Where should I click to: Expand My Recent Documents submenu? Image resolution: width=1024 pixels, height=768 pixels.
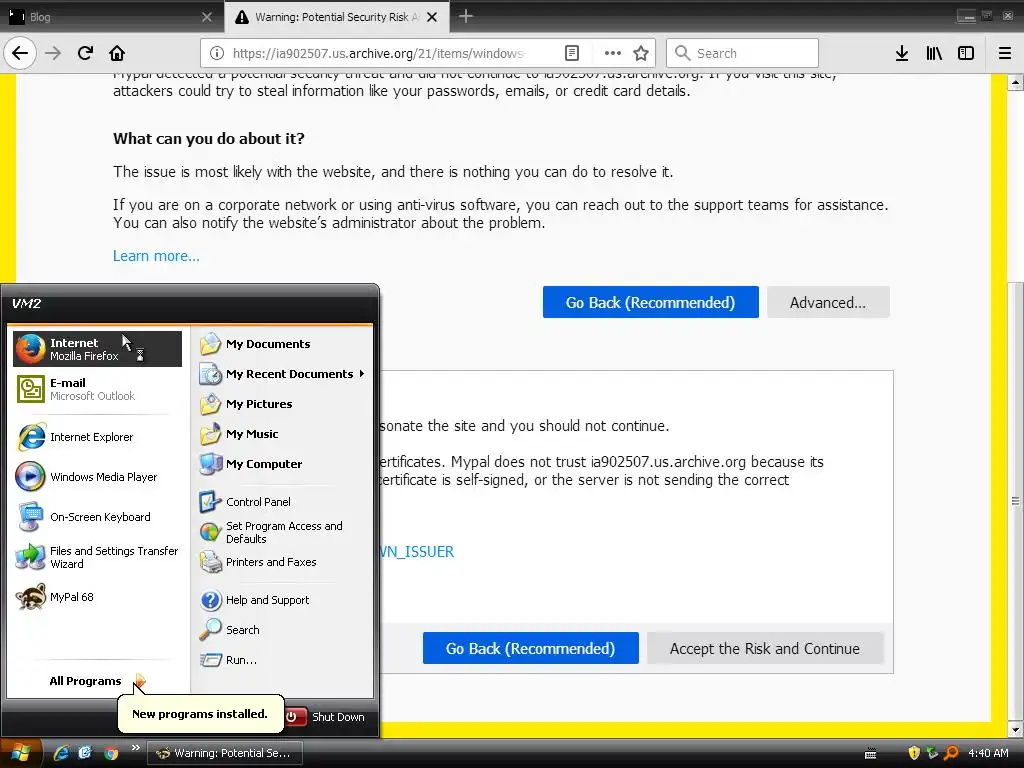[x=283, y=374]
